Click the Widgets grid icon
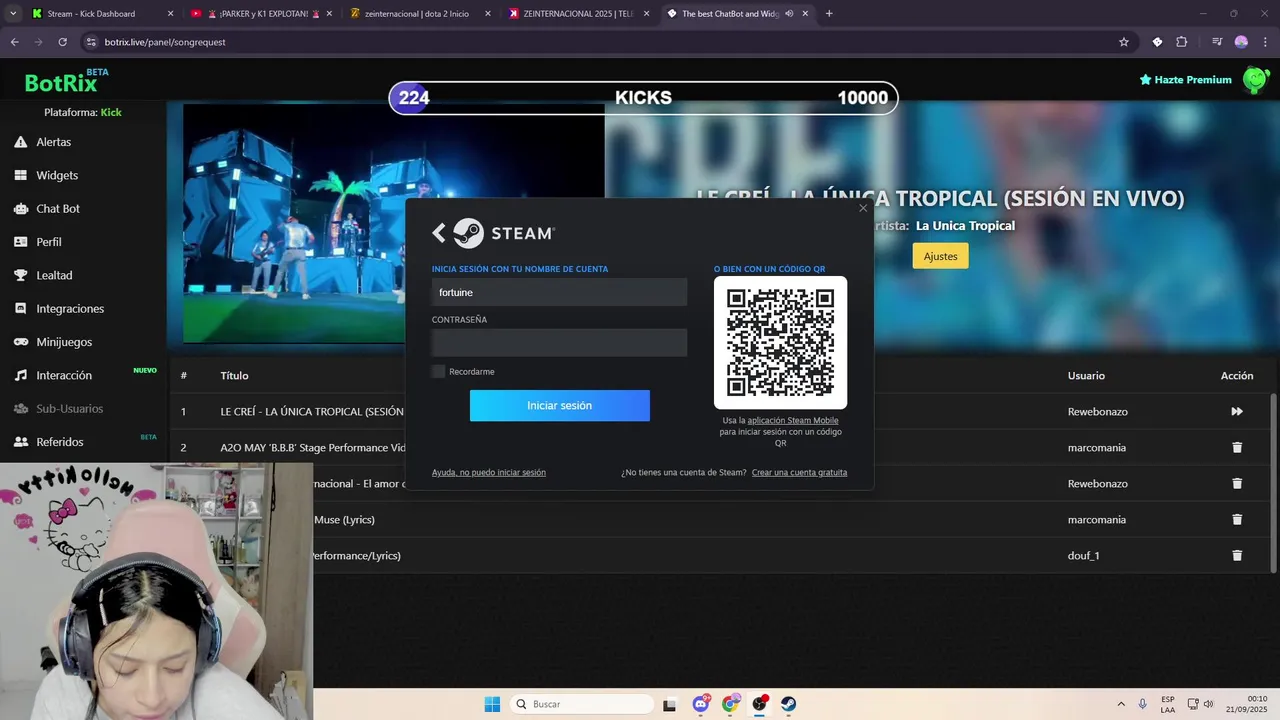This screenshot has width=1280, height=720. 20,175
